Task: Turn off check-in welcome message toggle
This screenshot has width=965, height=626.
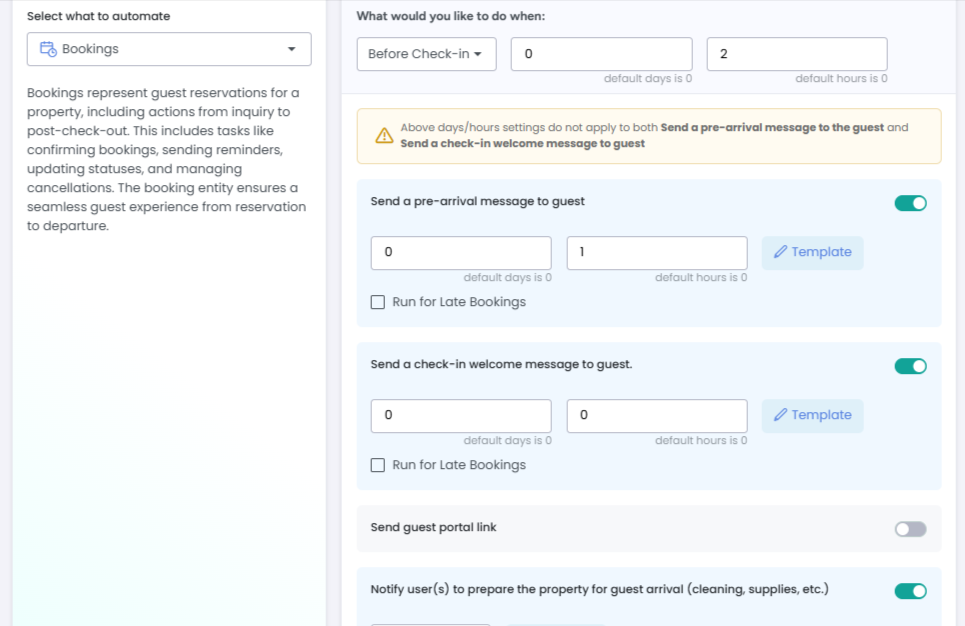Action: [910, 366]
